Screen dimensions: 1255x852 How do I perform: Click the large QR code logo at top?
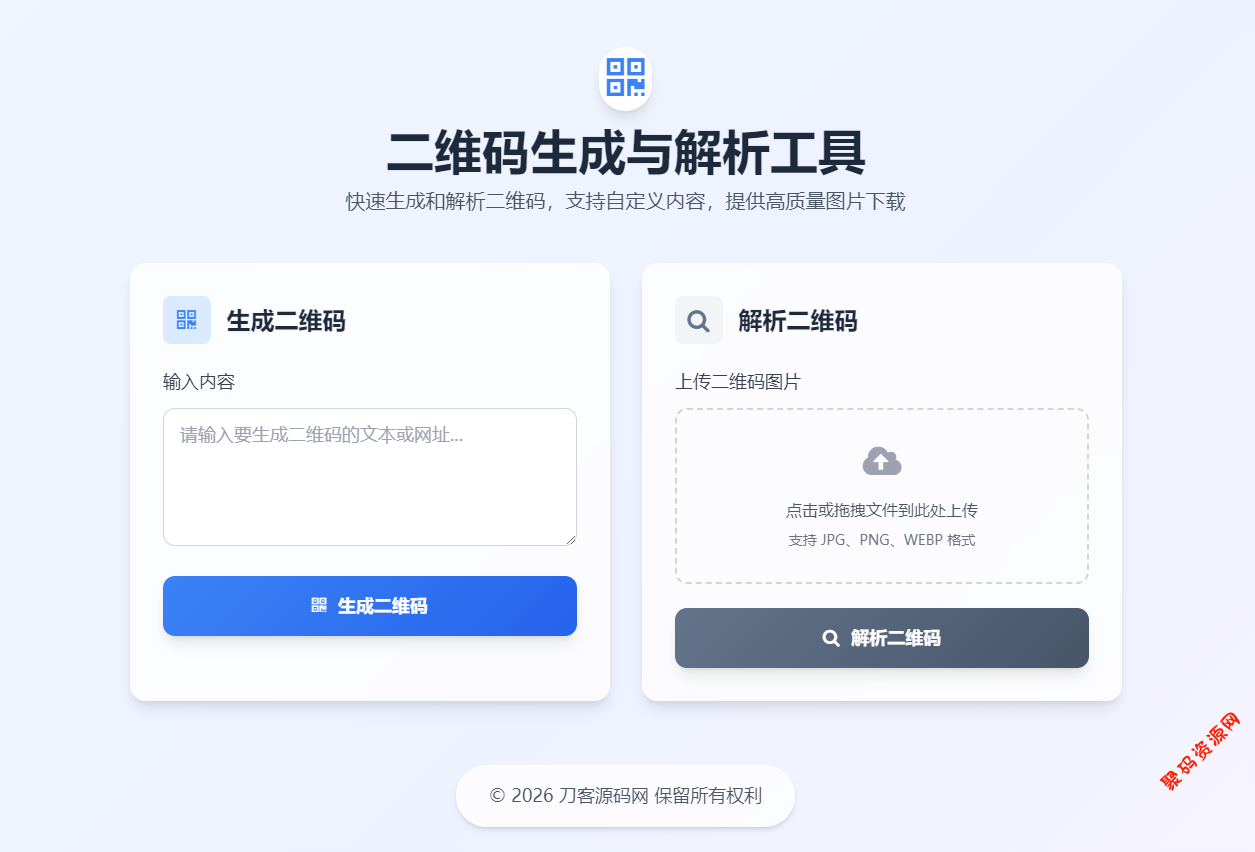(x=626, y=78)
